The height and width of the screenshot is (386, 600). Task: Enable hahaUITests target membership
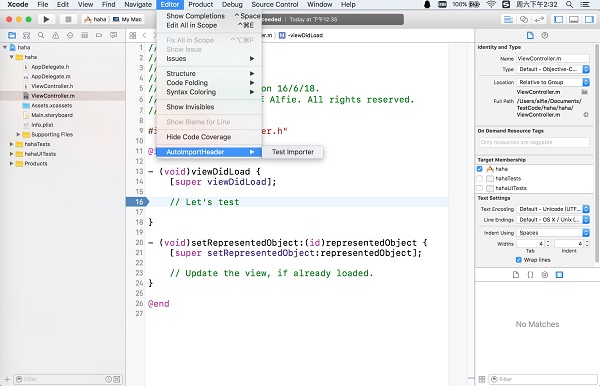pyautogui.click(x=479, y=188)
